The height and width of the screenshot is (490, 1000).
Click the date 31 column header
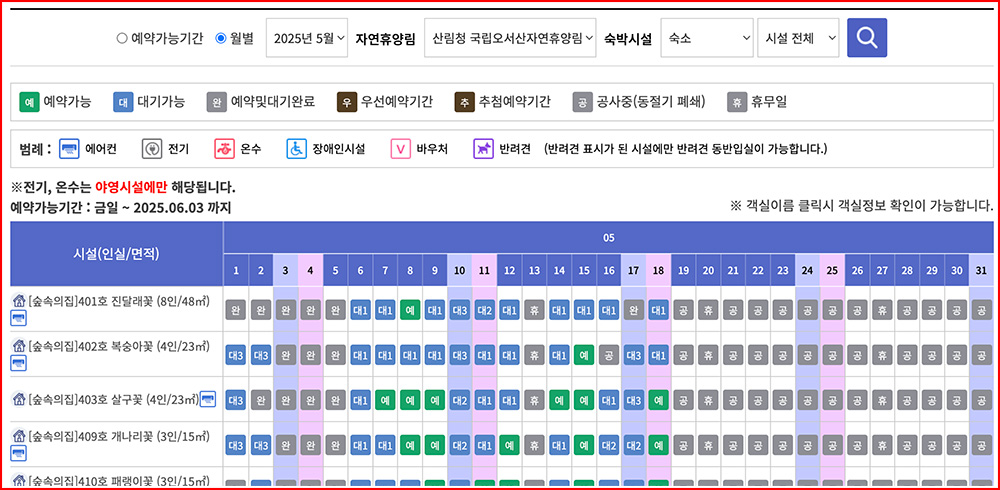[982, 270]
